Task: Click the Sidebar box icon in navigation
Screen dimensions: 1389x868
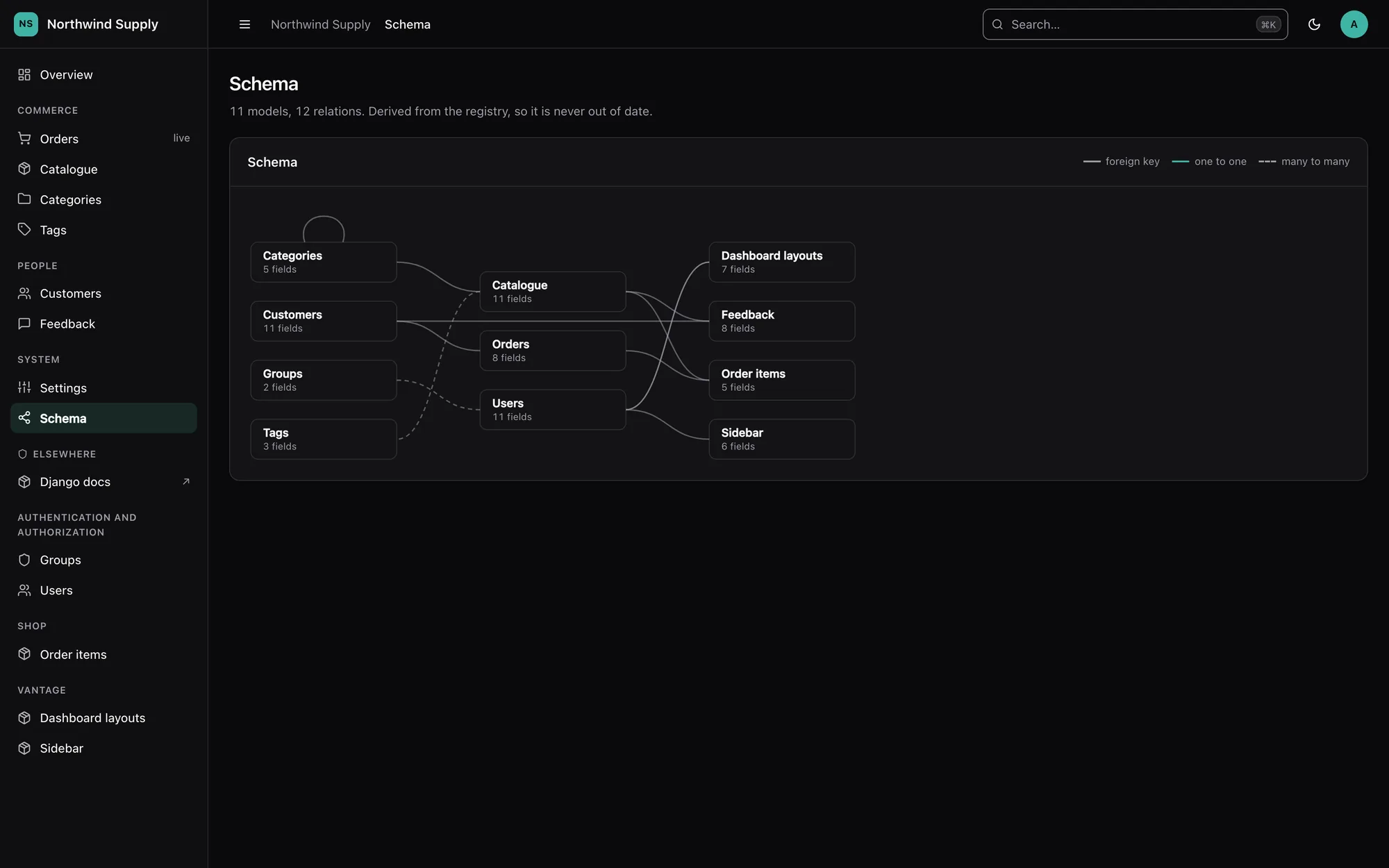Action: [x=24, y=749]
